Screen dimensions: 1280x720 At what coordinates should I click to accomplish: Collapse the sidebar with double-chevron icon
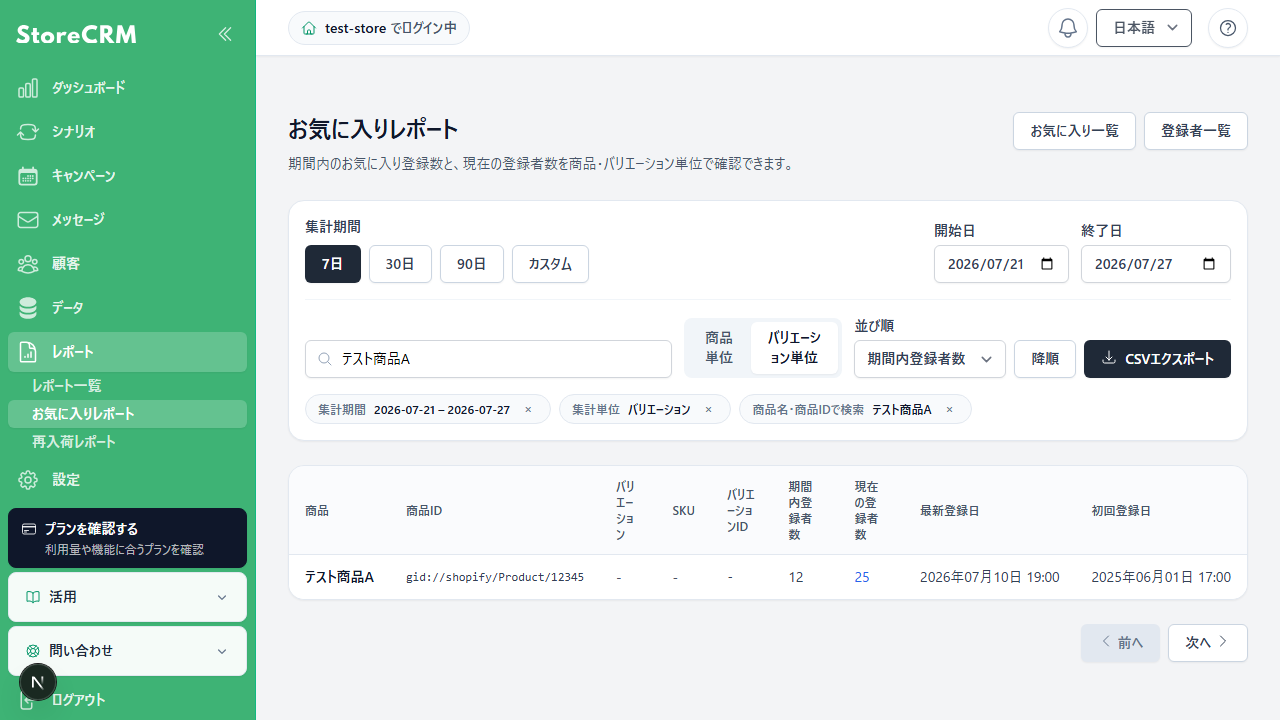click(225, 34)
